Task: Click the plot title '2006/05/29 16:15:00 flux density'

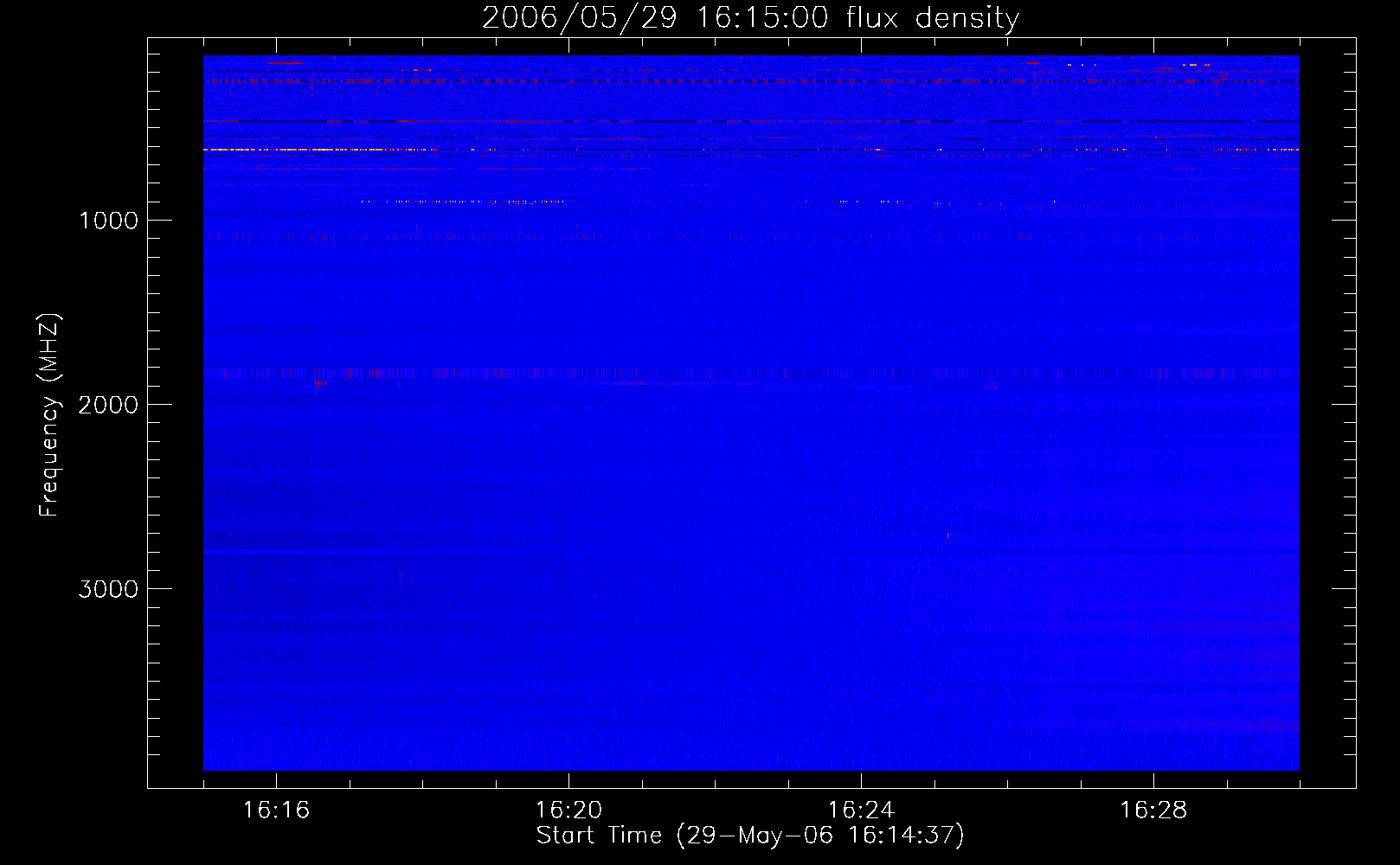Action: (750, 18)
